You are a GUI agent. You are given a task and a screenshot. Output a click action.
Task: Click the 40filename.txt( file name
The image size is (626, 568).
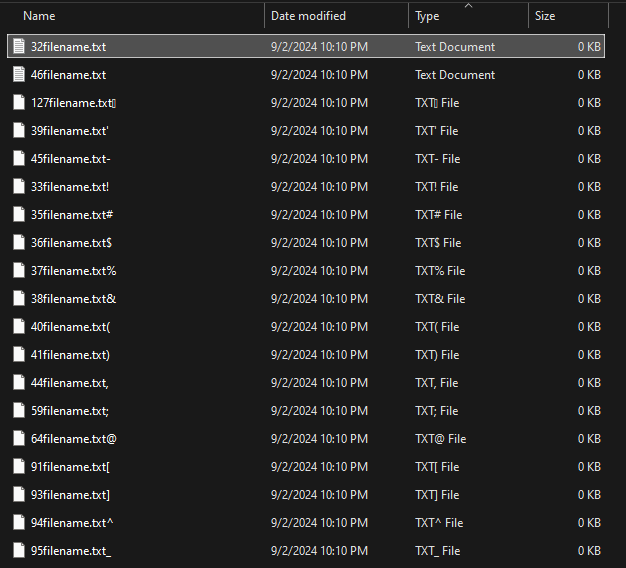tap(70, 327)
